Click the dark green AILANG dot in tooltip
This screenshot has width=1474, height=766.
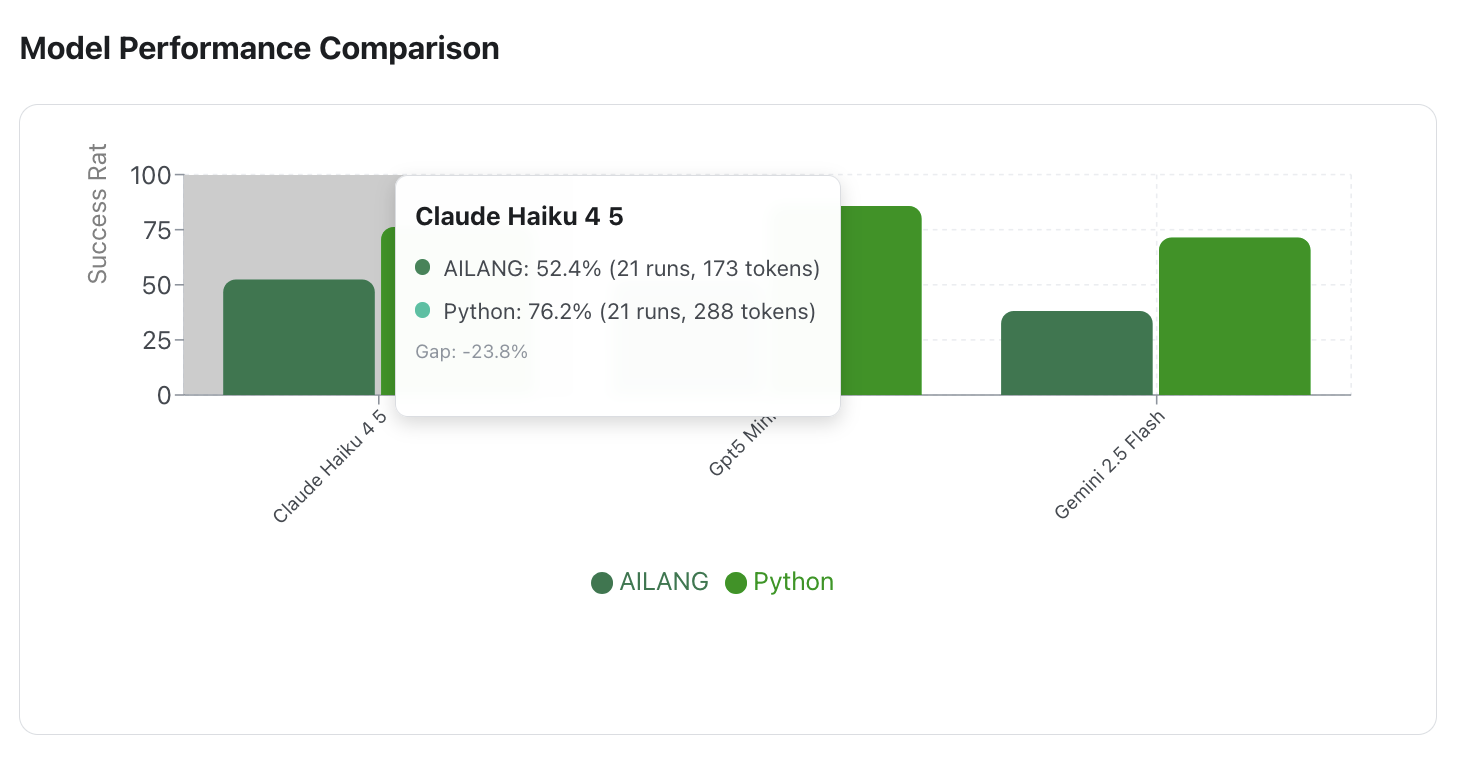423,268
